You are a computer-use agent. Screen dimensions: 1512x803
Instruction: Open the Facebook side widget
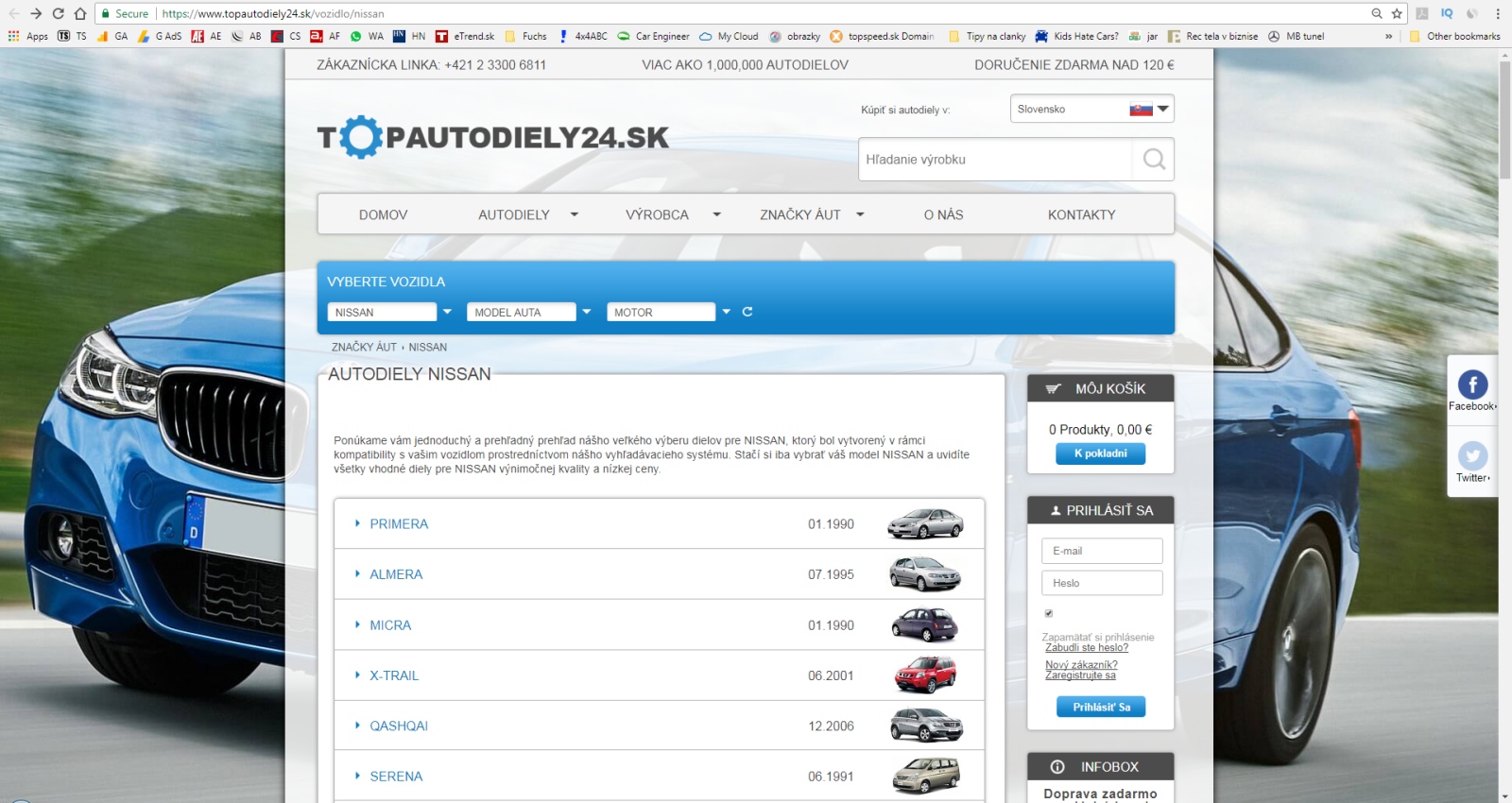[1472, 389]
